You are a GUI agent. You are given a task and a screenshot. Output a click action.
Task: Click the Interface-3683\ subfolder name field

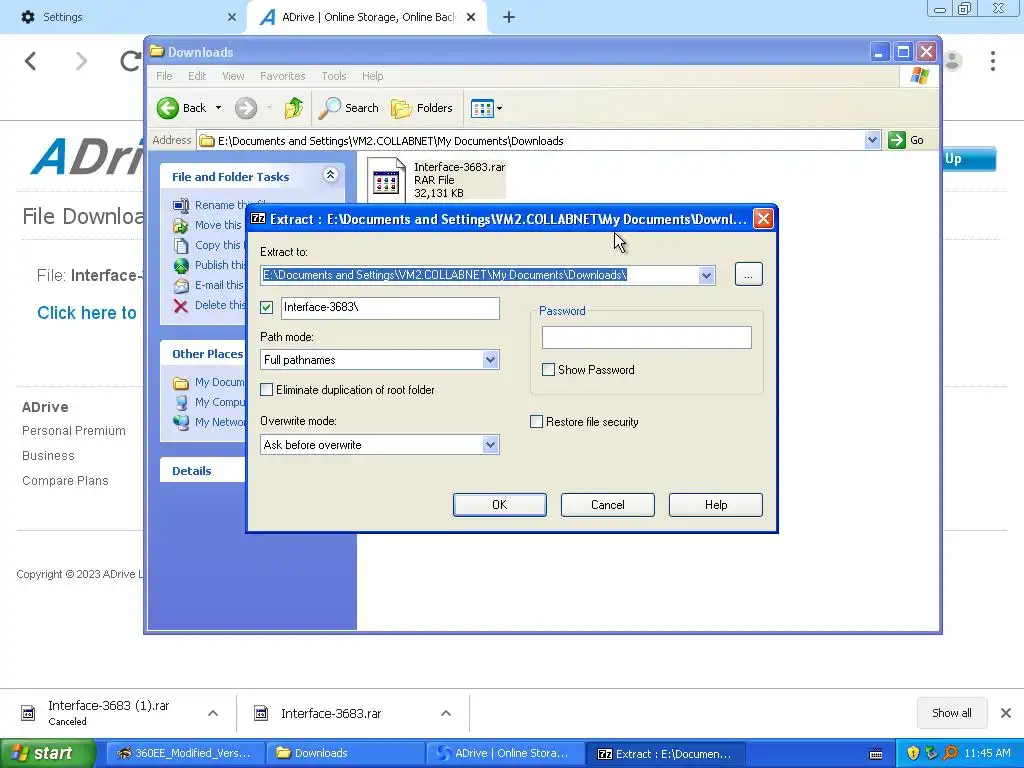click(391, 308)
